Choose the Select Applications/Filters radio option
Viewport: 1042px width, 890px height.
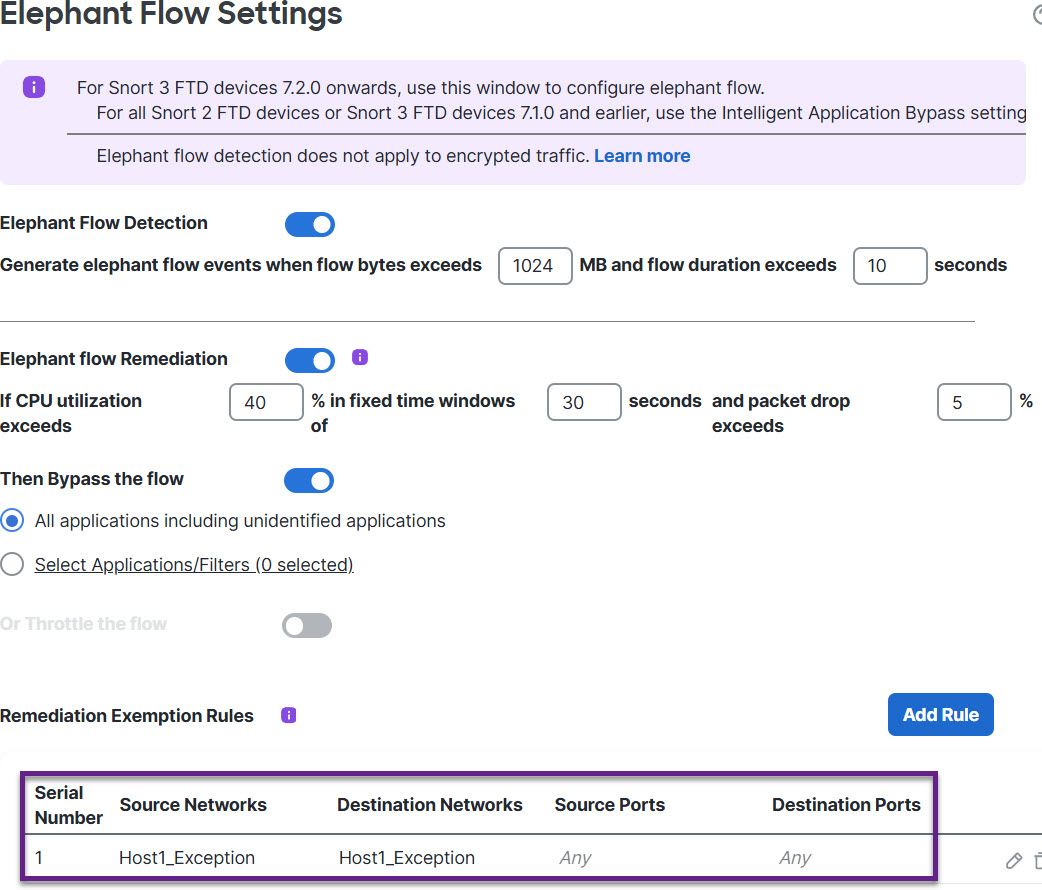pyautogui.click(x=13, y=565)
